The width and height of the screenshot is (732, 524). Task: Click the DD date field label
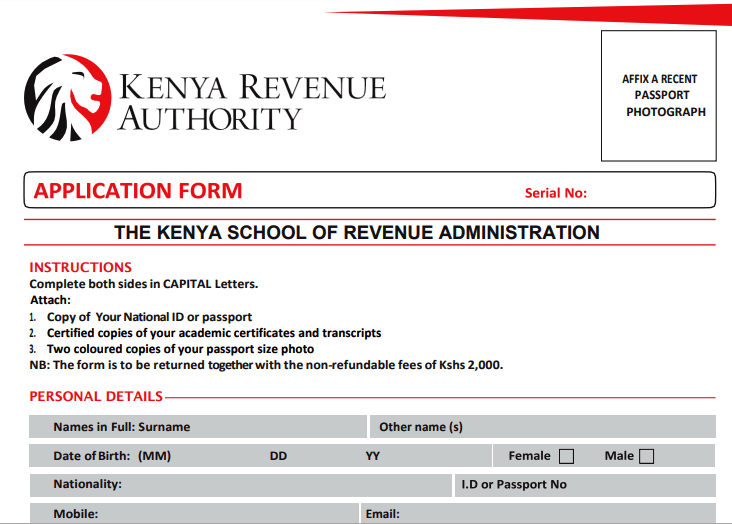coord(278,456)
